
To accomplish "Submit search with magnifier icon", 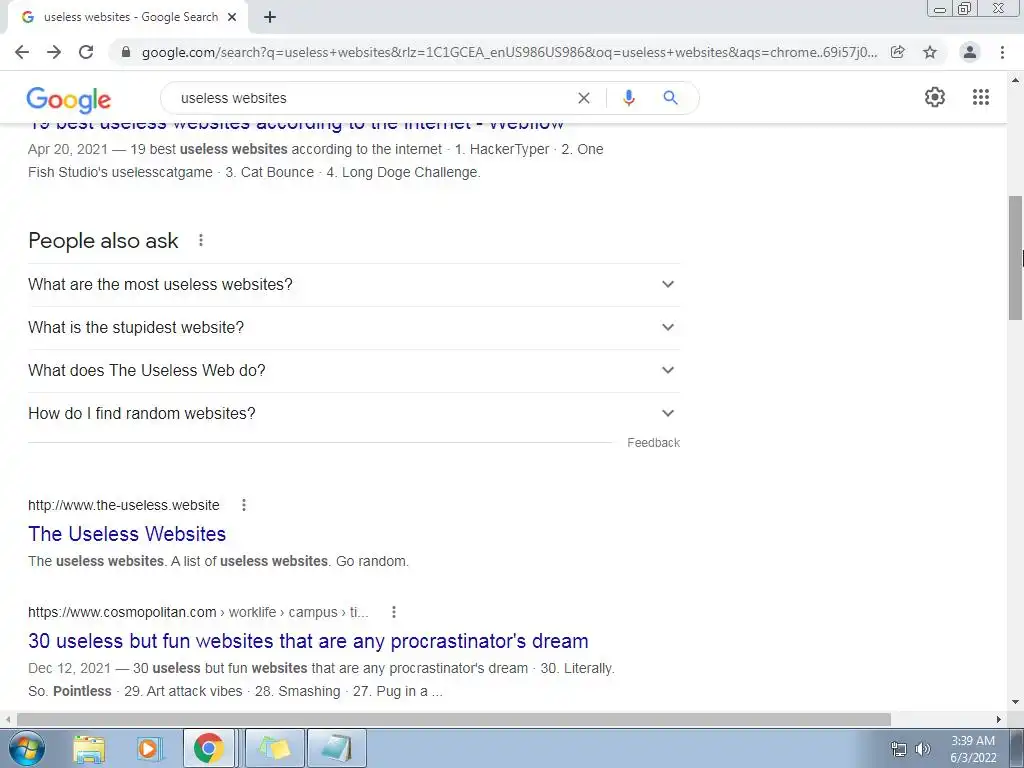I will tap(670, 98).
